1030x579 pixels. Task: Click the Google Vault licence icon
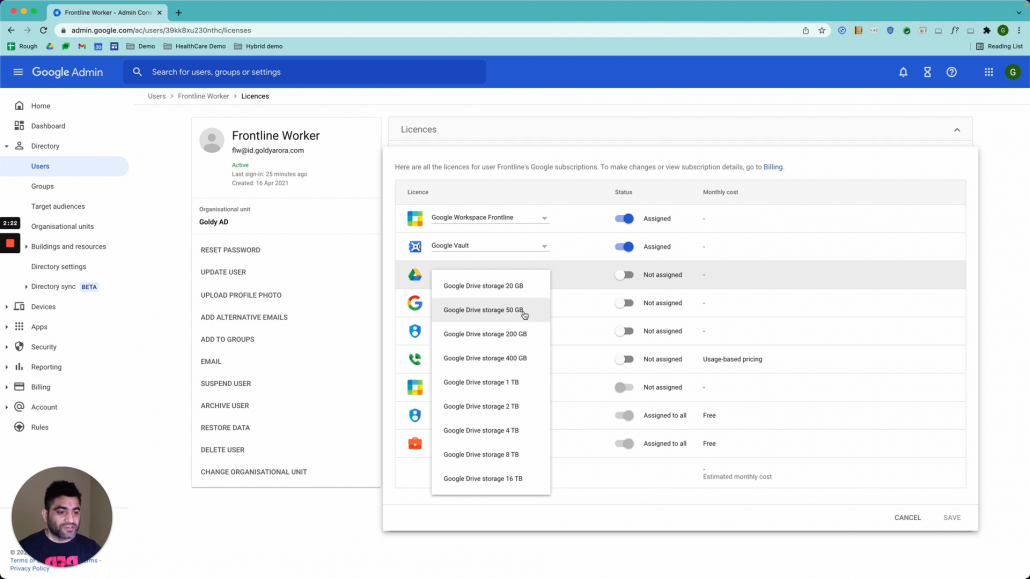pos(414,246)
